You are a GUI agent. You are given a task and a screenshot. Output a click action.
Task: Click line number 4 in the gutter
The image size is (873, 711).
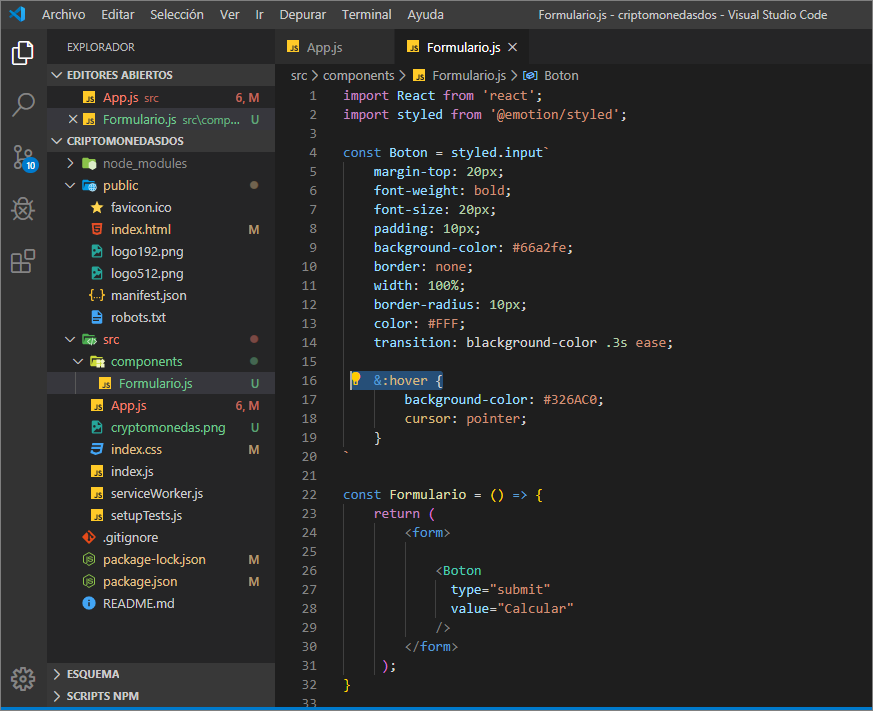313,153
